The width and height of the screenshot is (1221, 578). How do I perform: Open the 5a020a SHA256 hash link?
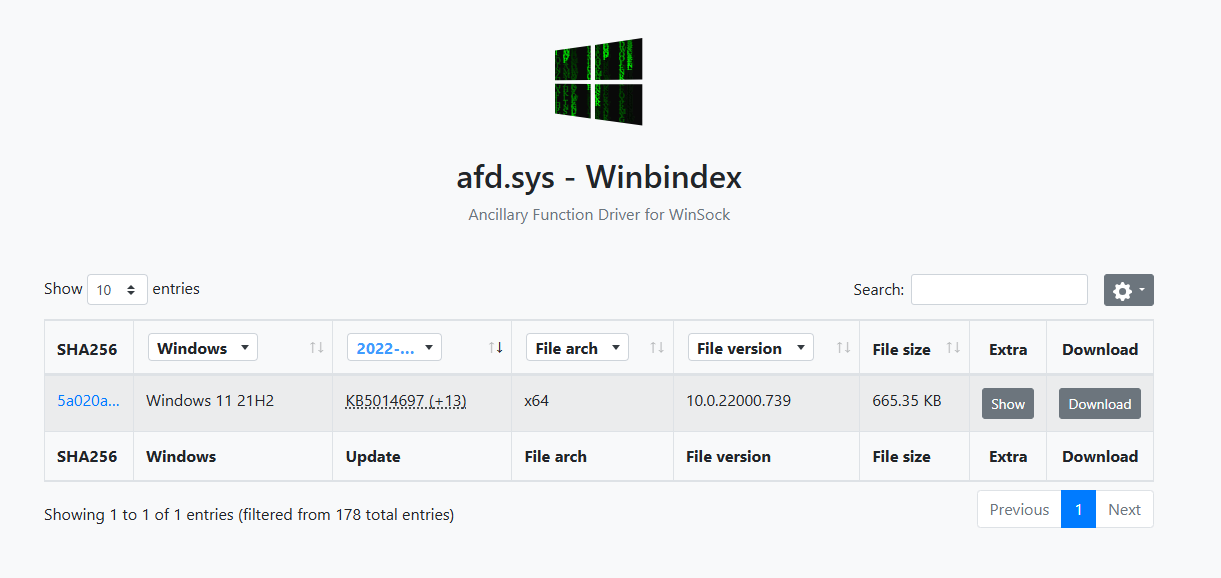tap(88, 401)
